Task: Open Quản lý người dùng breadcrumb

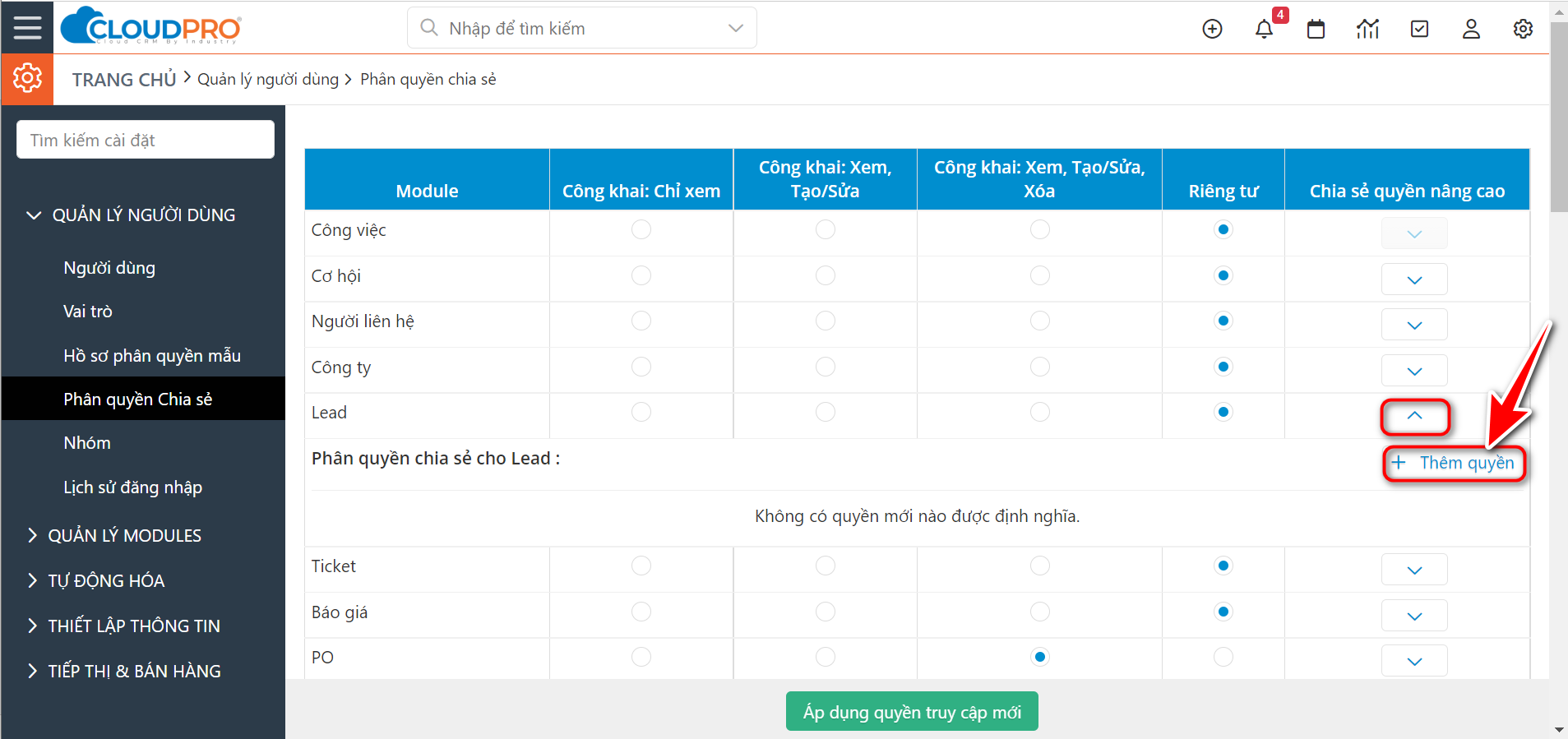Action: coord(268,80)
